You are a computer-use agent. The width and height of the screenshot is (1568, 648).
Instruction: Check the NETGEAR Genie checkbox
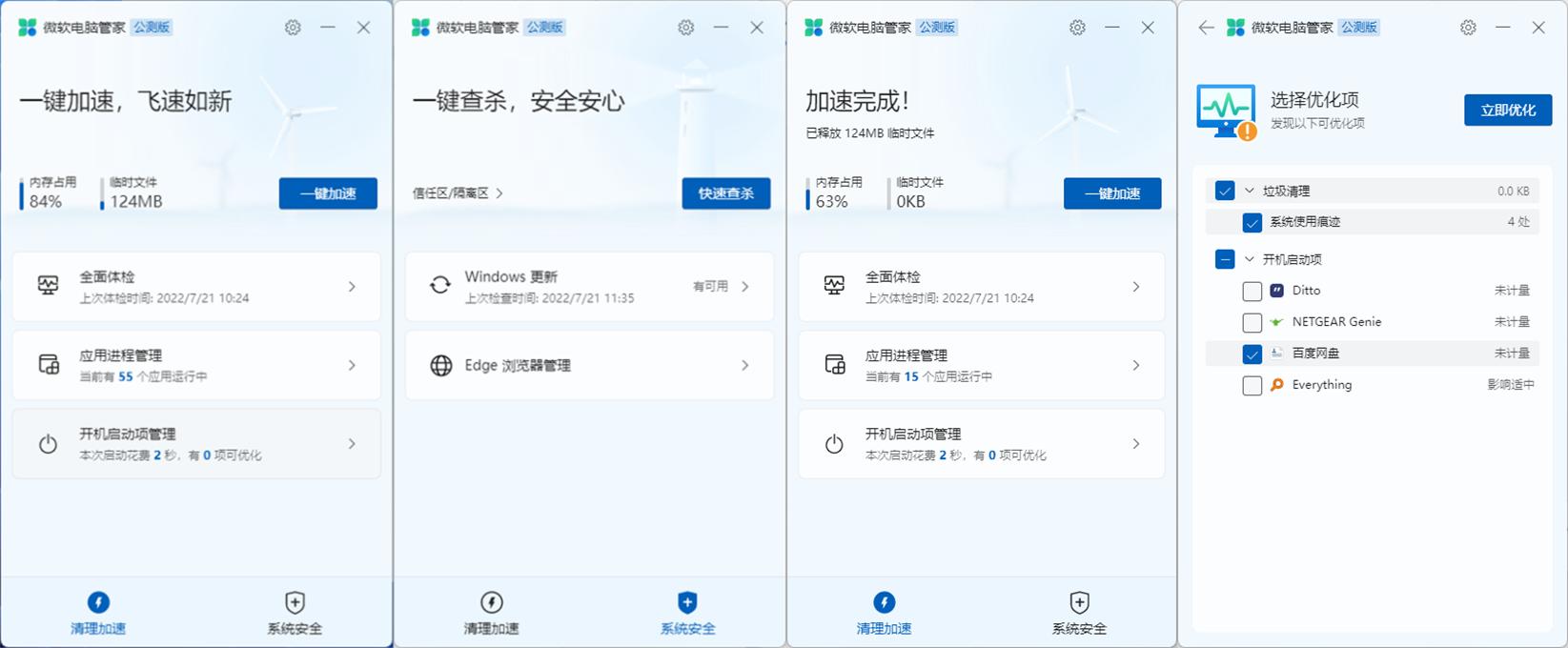tap(1252, 322)
